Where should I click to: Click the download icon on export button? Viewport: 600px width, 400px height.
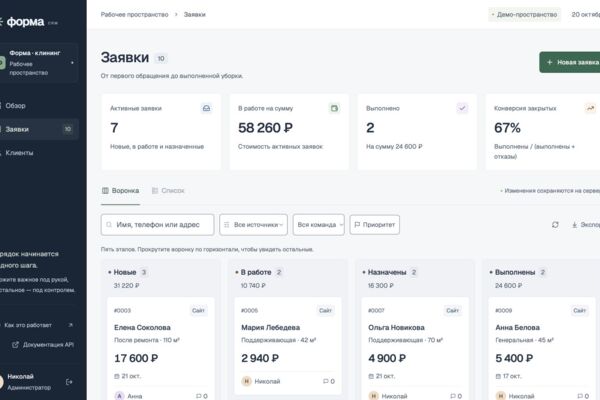tap(574, 225)
